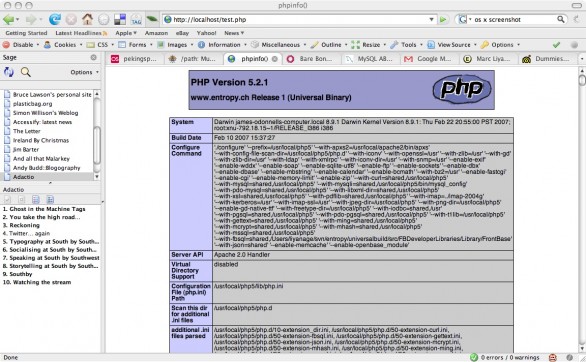Switch to the /path: Mu... tab
The width and height of the screenshot is (586, 362).
click(x=194, y=59)
